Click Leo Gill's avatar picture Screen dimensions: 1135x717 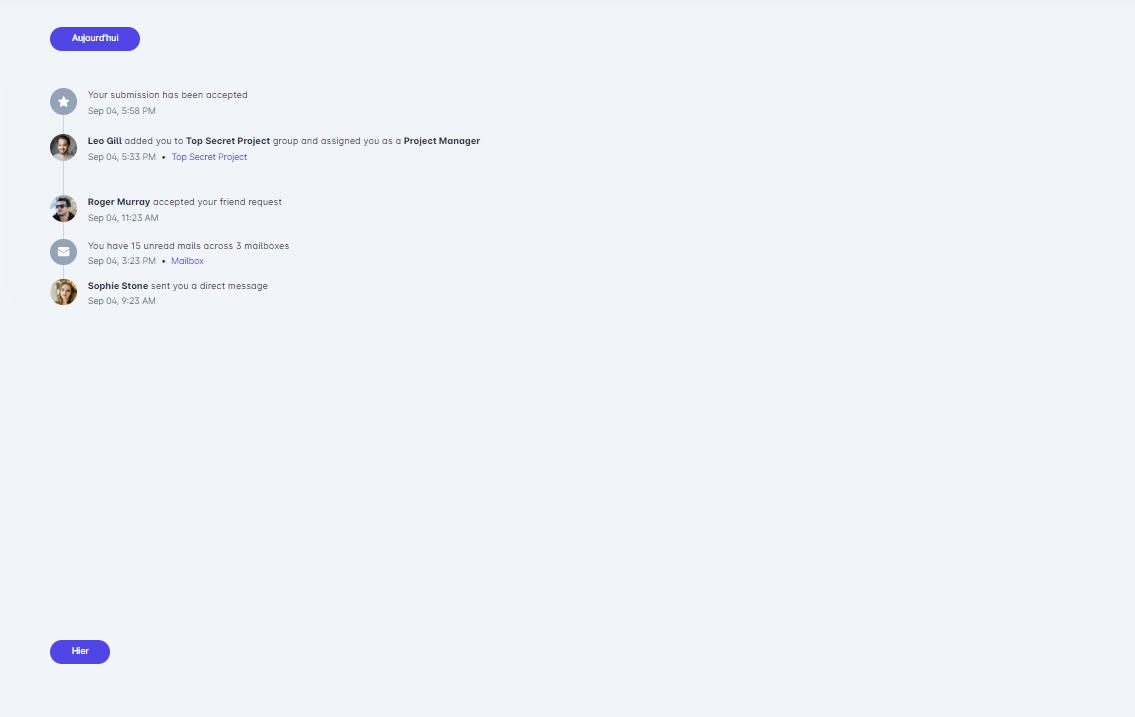(63, 148)
